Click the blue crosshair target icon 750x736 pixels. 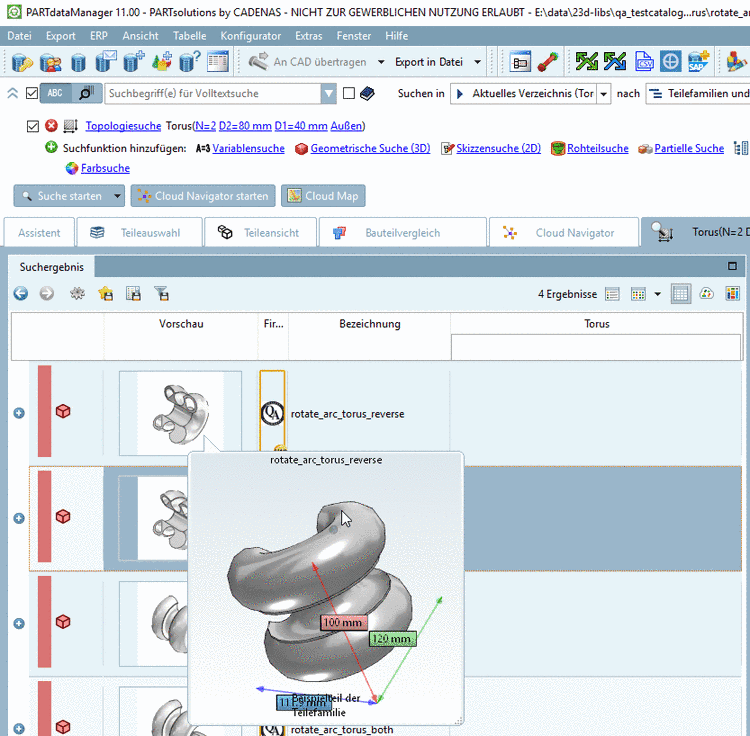point(671,62)
